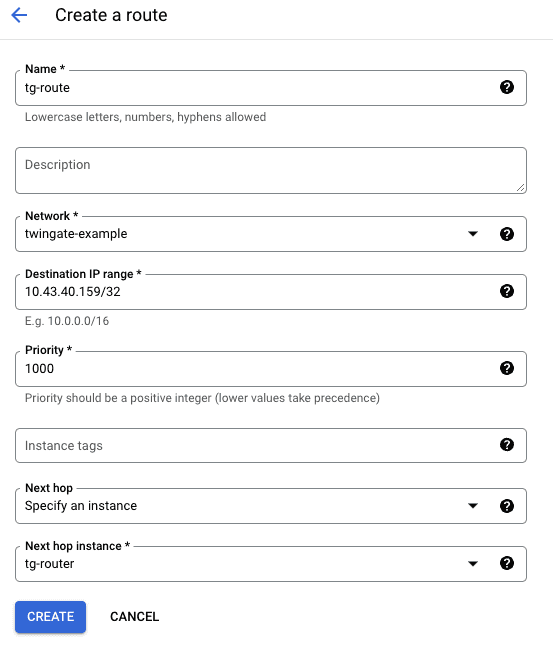Image resolution: width=553 pixels, height=645 pixels.
Task: Click the CANCEL button
Action: tap(135, 617)
